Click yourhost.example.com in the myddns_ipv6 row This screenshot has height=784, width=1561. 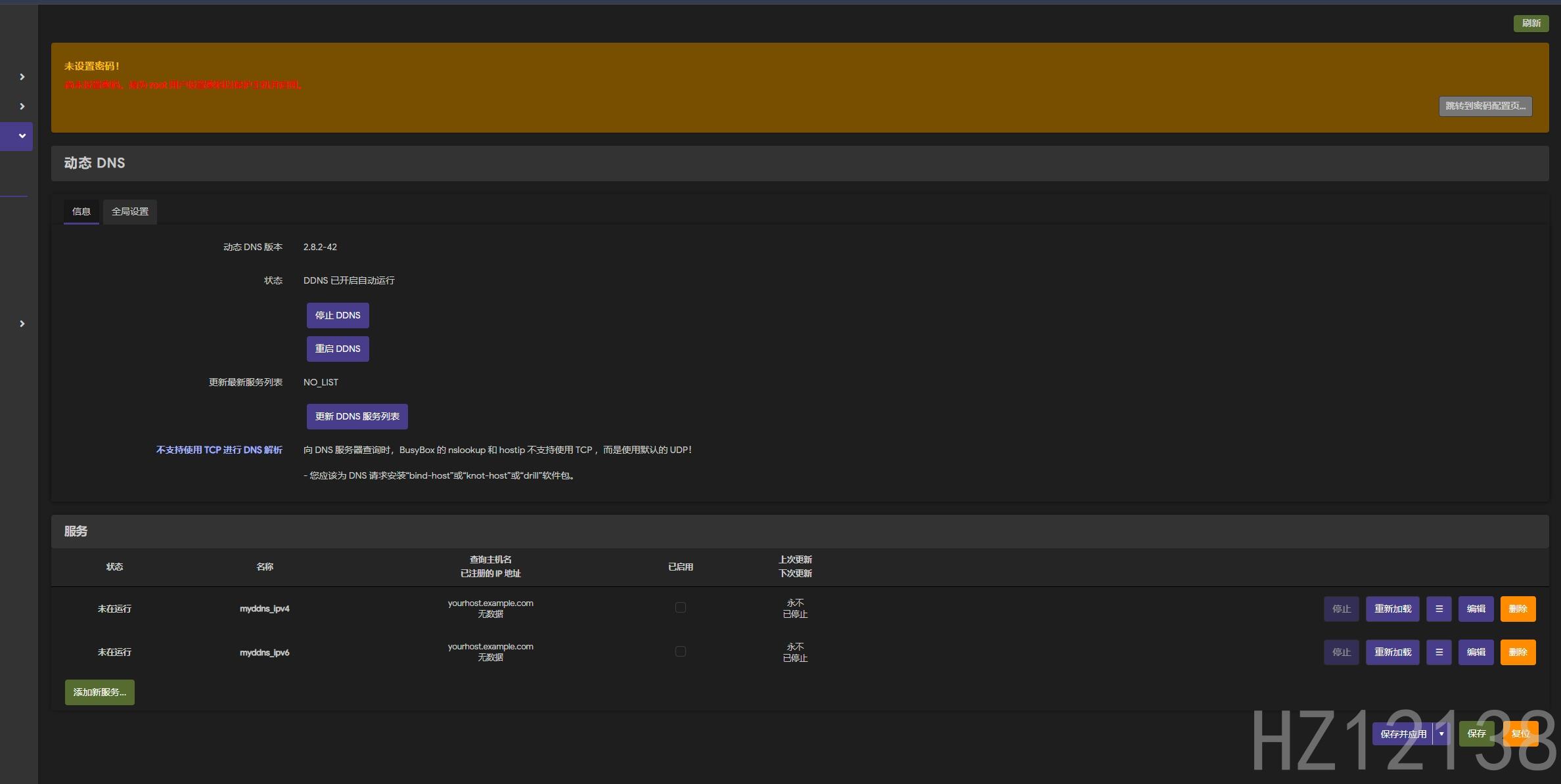pyautogui.click(x=491, y=646)
